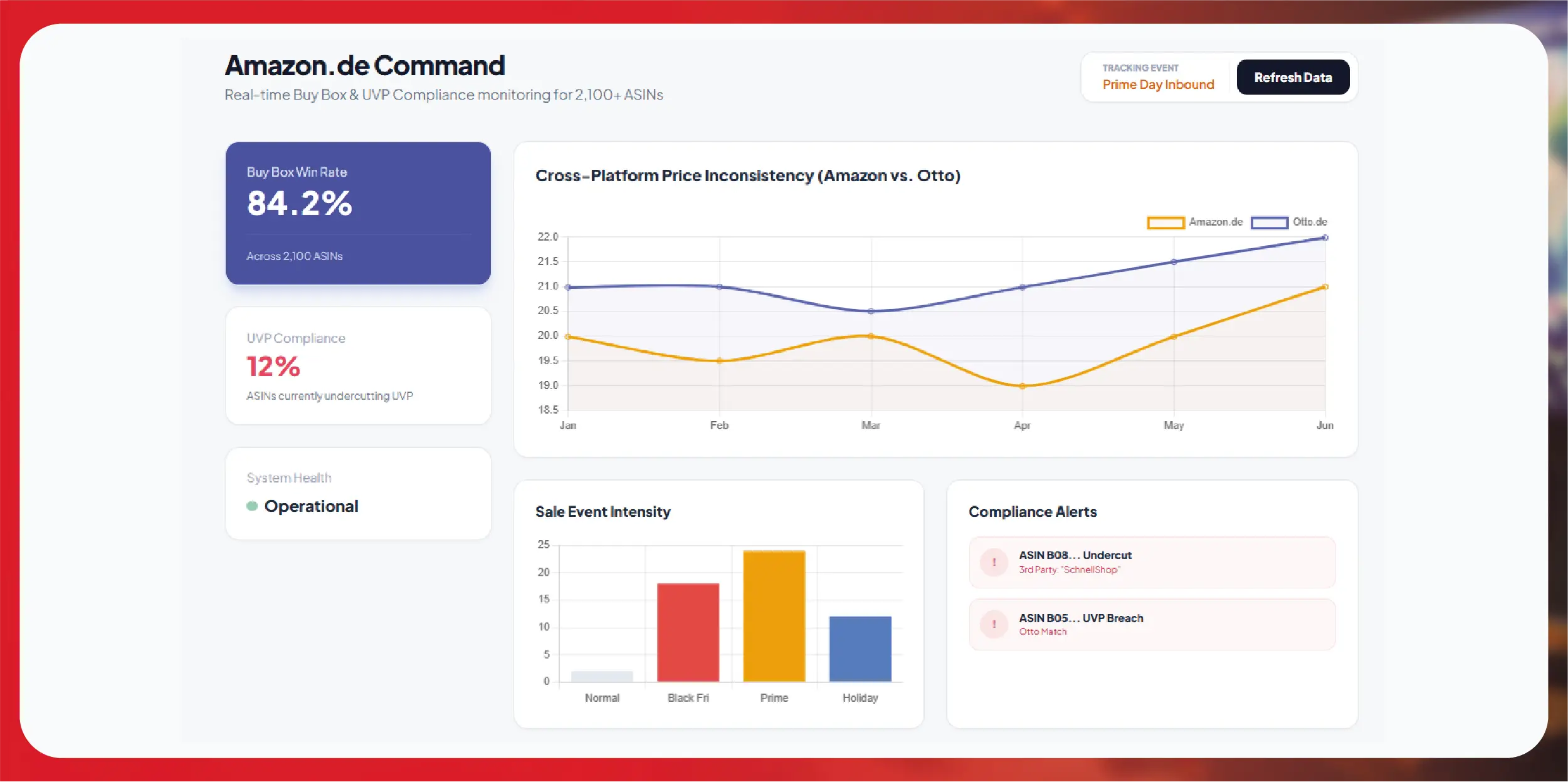
Task: Click the green Operational status dot
Action: 252,506
